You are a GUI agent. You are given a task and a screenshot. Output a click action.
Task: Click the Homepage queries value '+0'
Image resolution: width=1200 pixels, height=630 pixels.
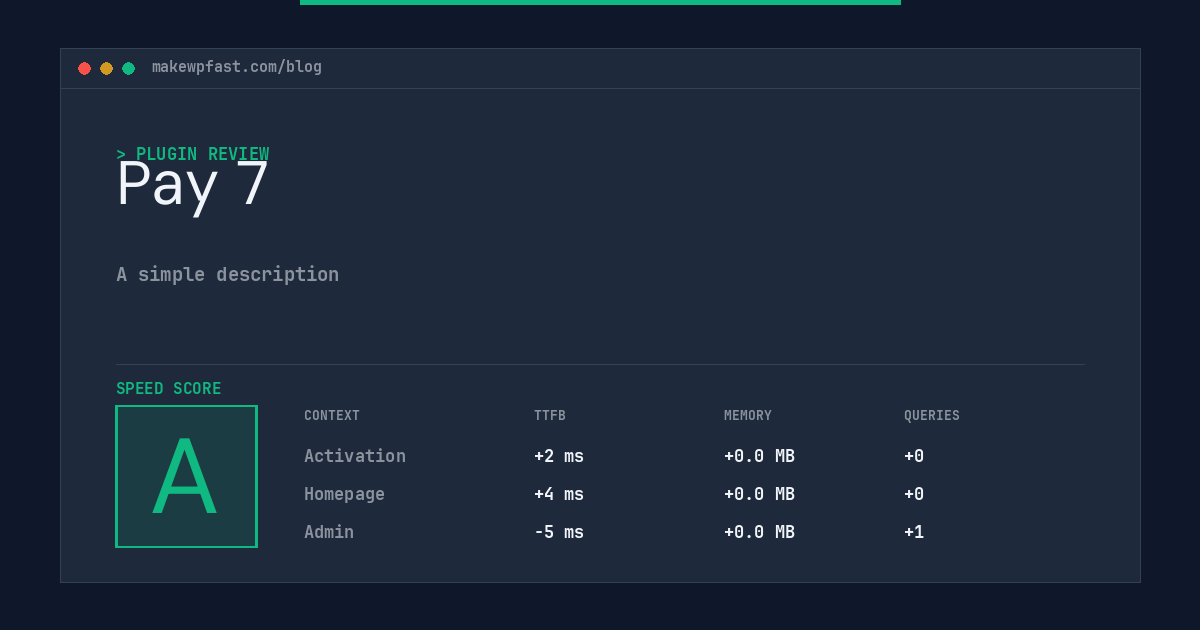914,494
